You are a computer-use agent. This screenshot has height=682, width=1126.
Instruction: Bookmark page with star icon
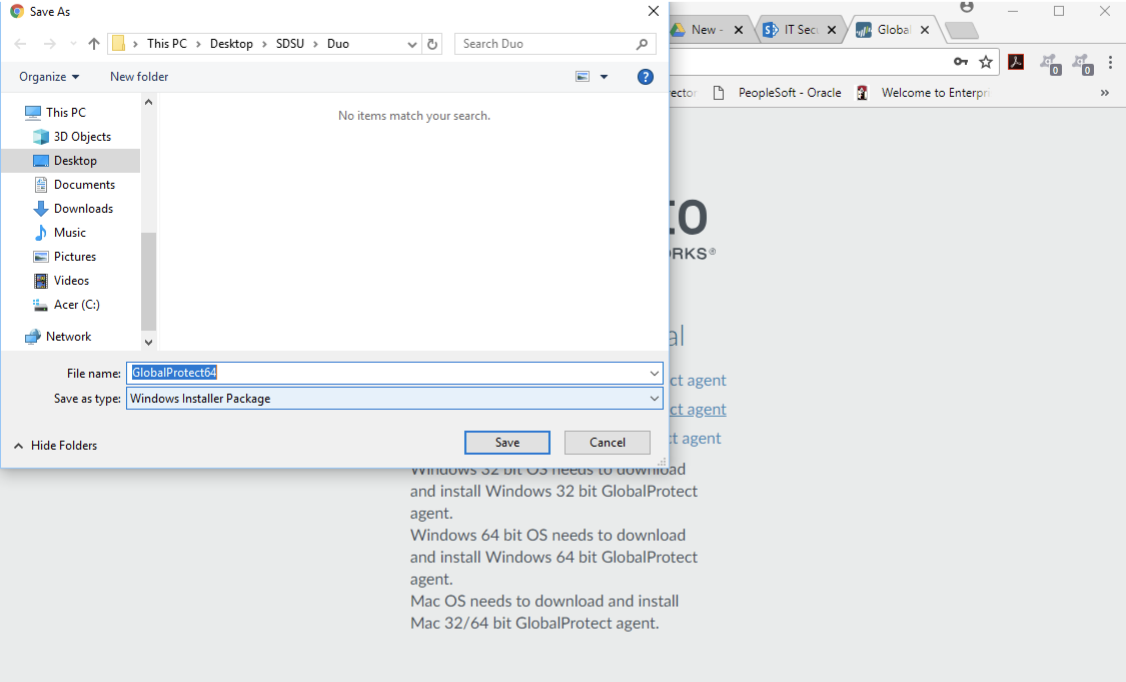pyautogui.click(x=986, y=62)
